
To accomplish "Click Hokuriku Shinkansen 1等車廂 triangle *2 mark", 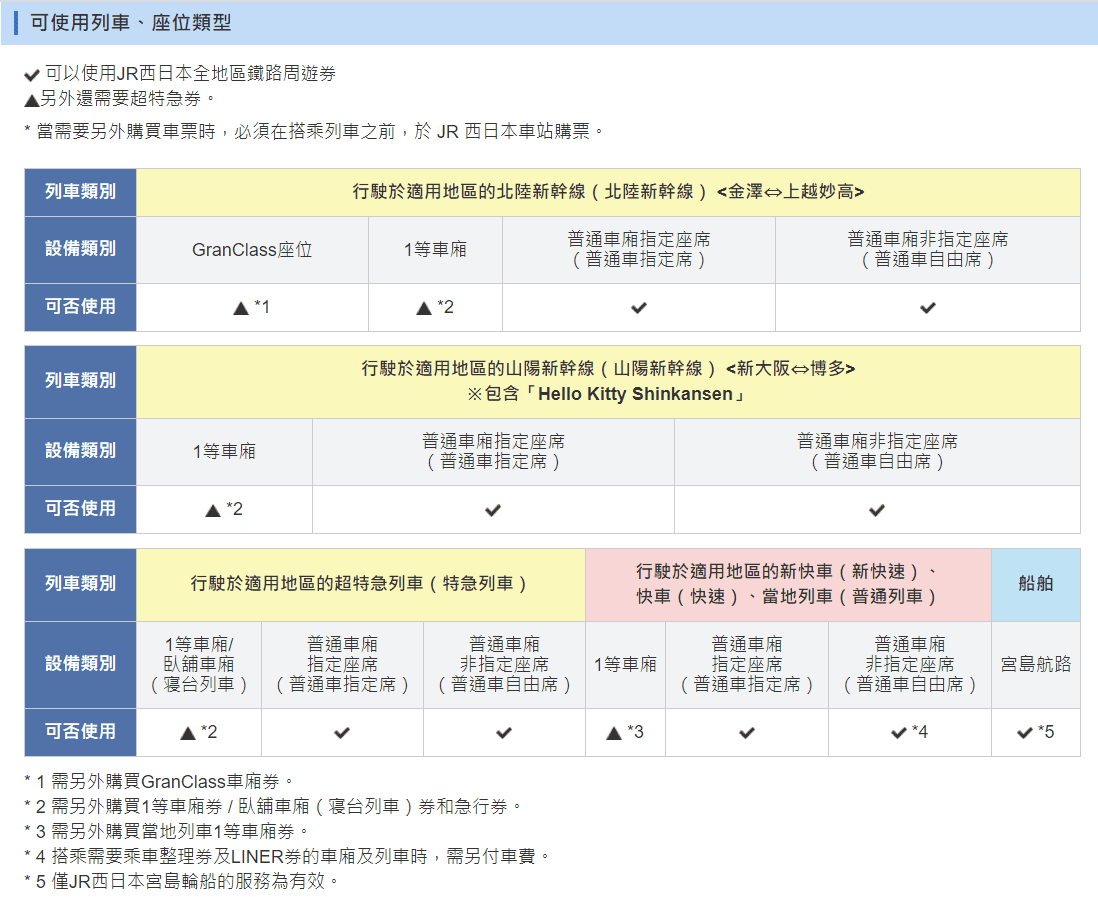I will (434, 308).
